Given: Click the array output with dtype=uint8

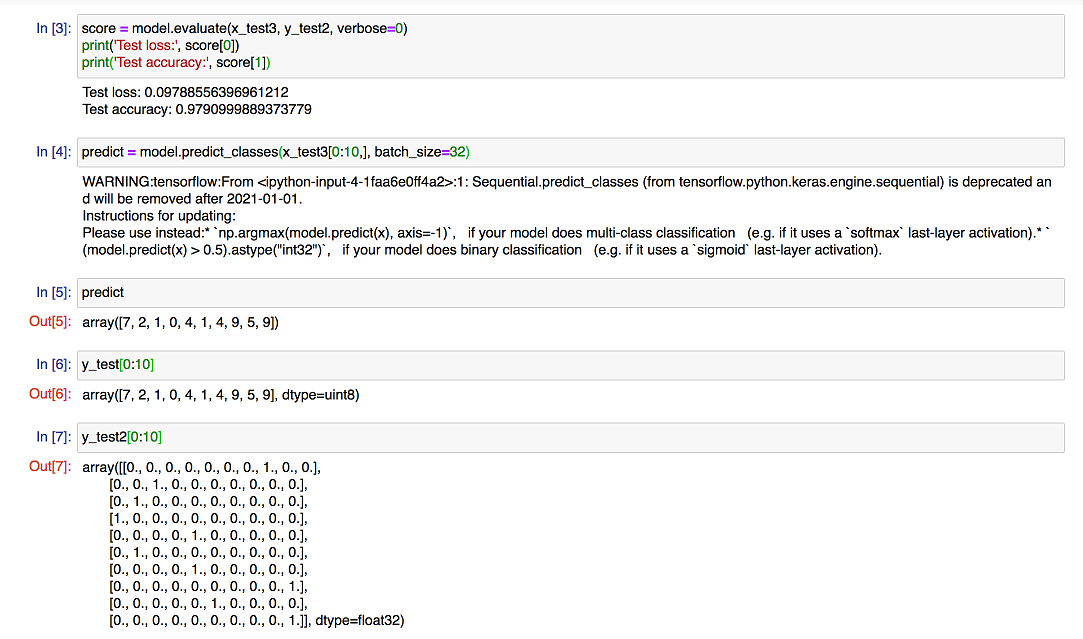Looking at the screenshot, I should 220,395.
